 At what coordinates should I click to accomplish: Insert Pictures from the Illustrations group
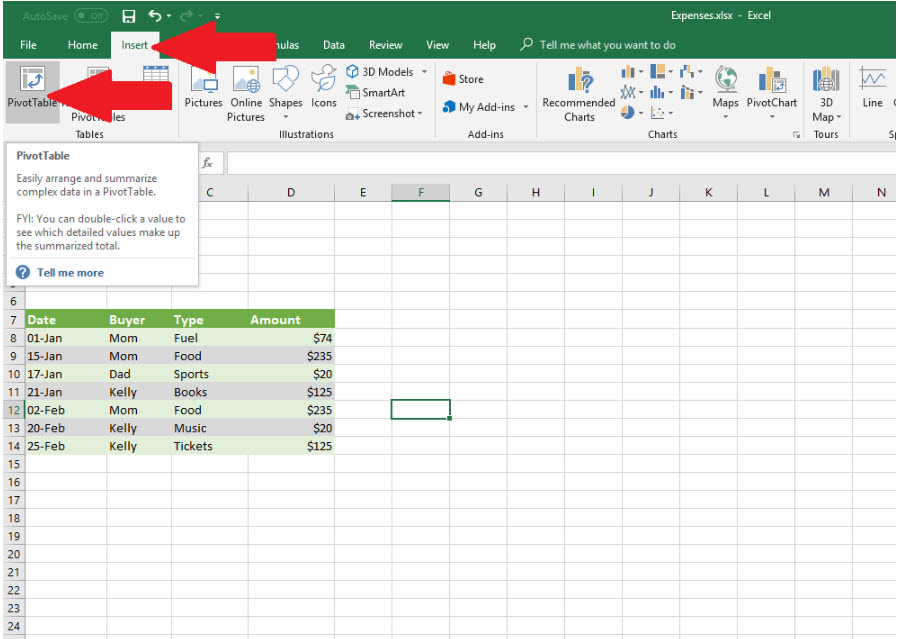coord(203,88)
